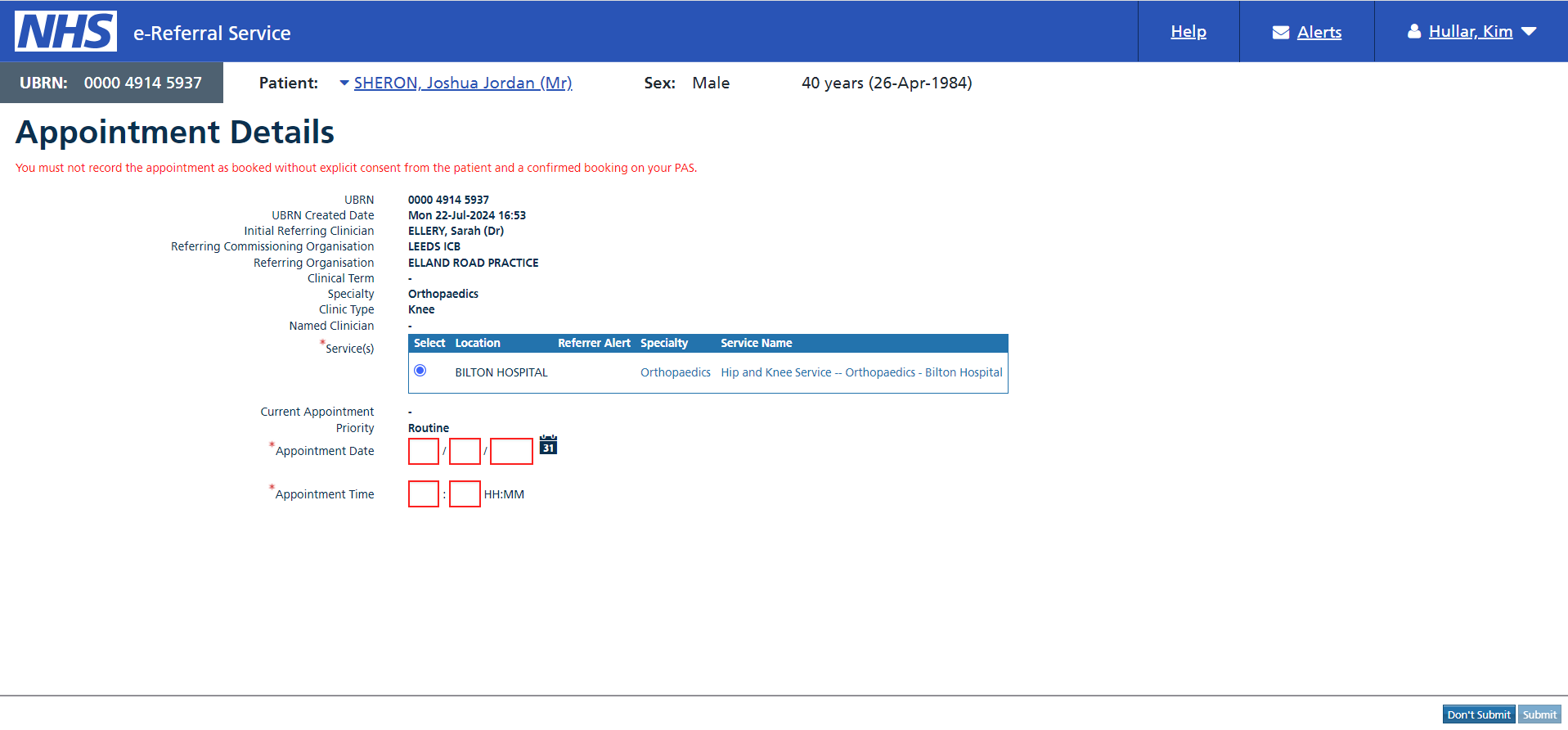Click the Knee clinic type value
Image resolution: width=1568 pixels, height=730 pixels.
coord(421,309)
